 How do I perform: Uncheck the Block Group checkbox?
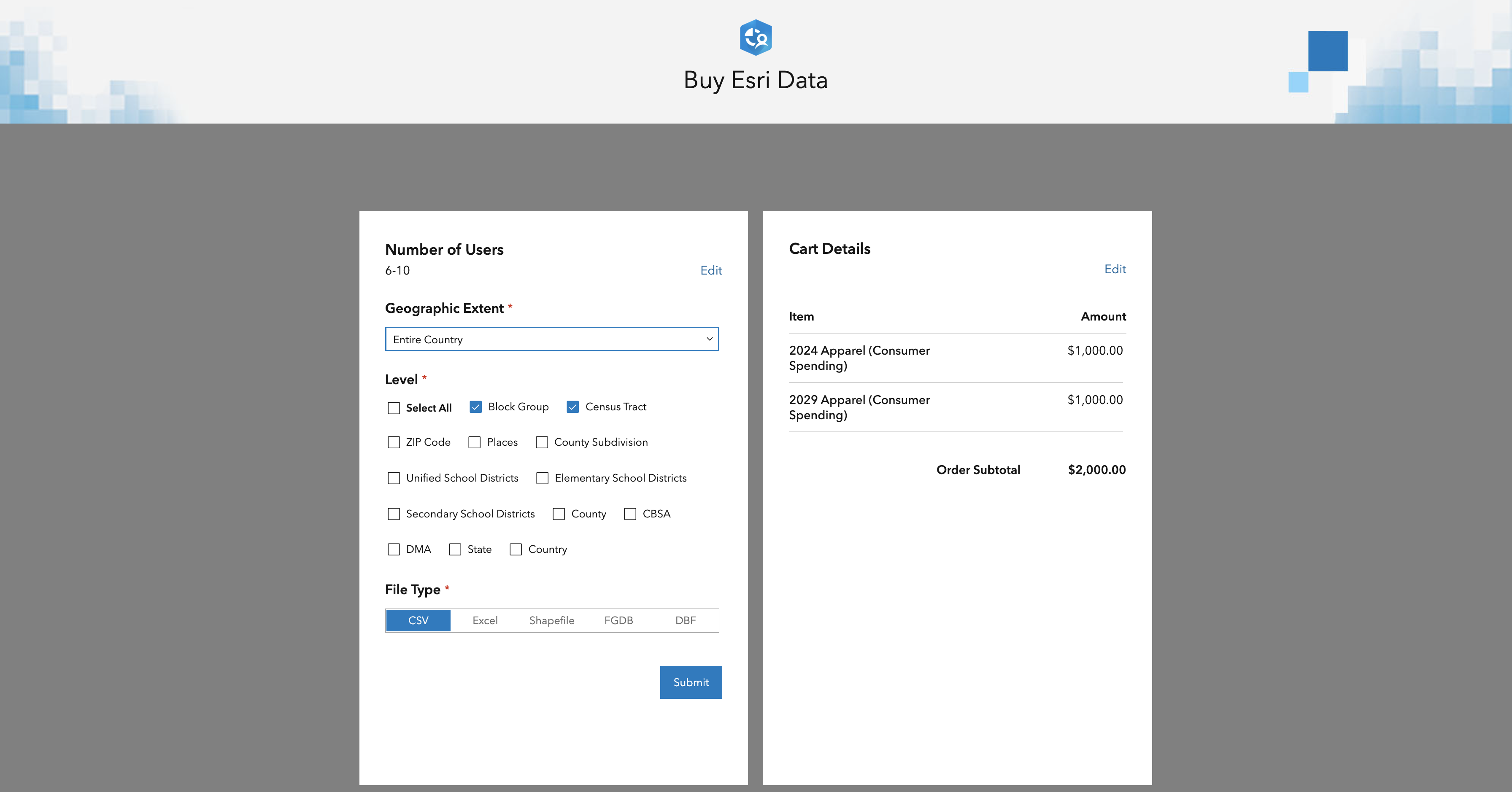475,407
